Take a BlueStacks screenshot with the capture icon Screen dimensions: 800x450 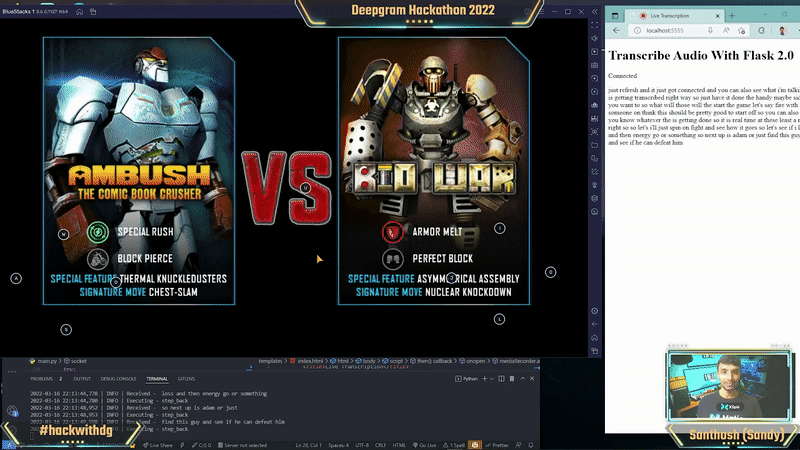tap(594, 132)
